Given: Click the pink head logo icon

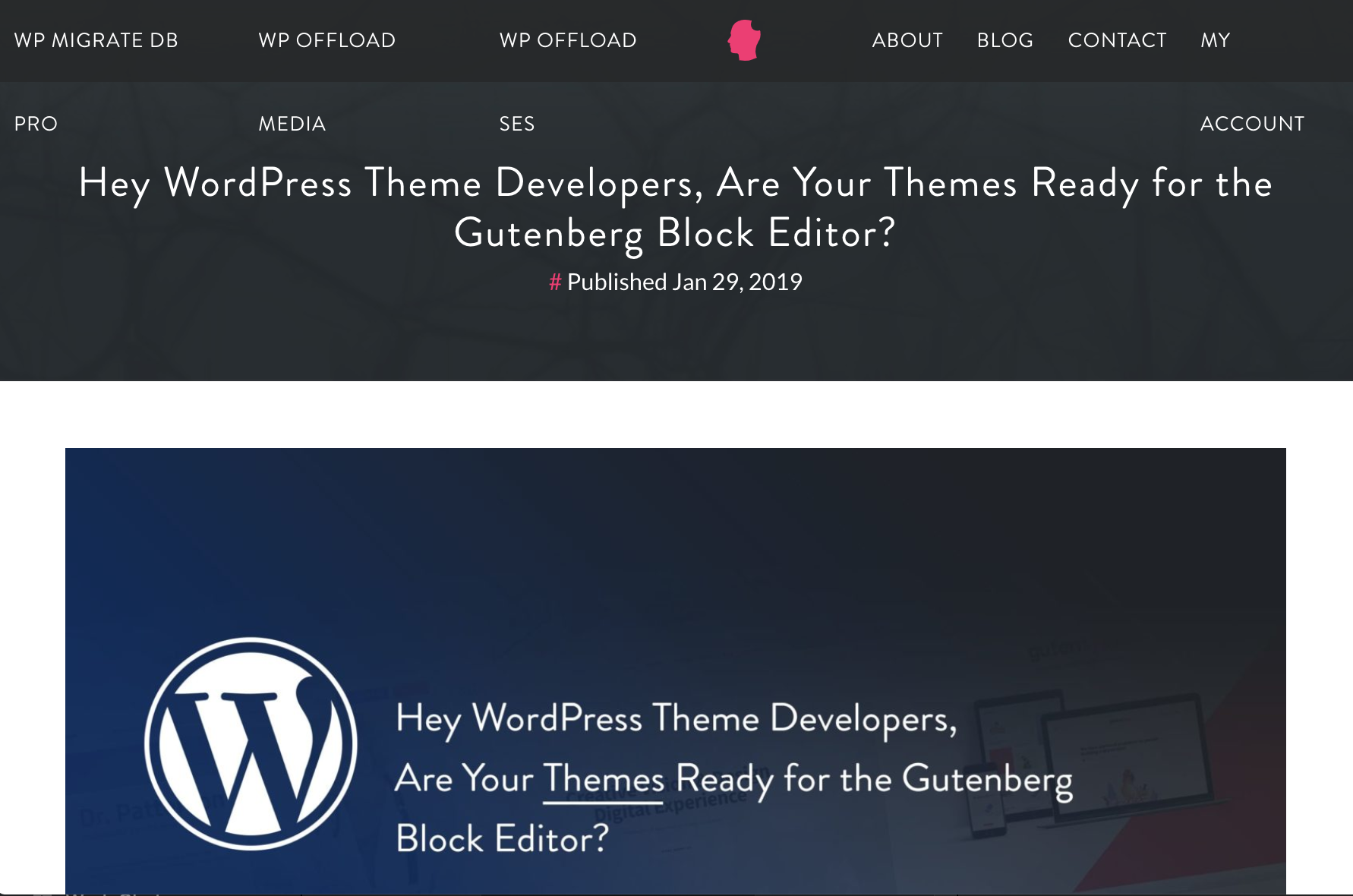Looking at the screenshot, I should point(745,40).
